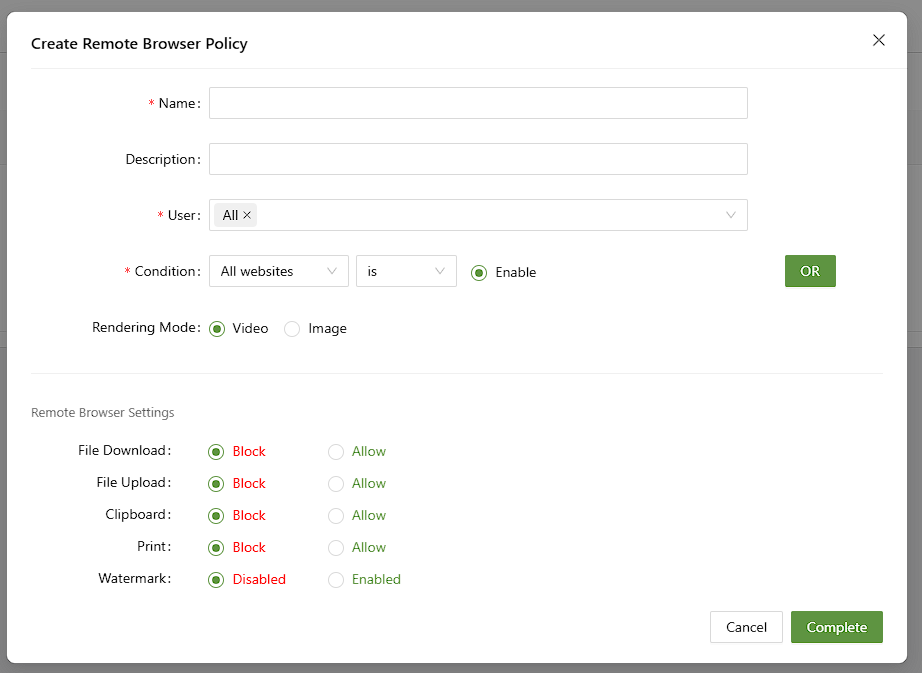
Task: Expand the User dropdown list
Action: pos(730,215)
